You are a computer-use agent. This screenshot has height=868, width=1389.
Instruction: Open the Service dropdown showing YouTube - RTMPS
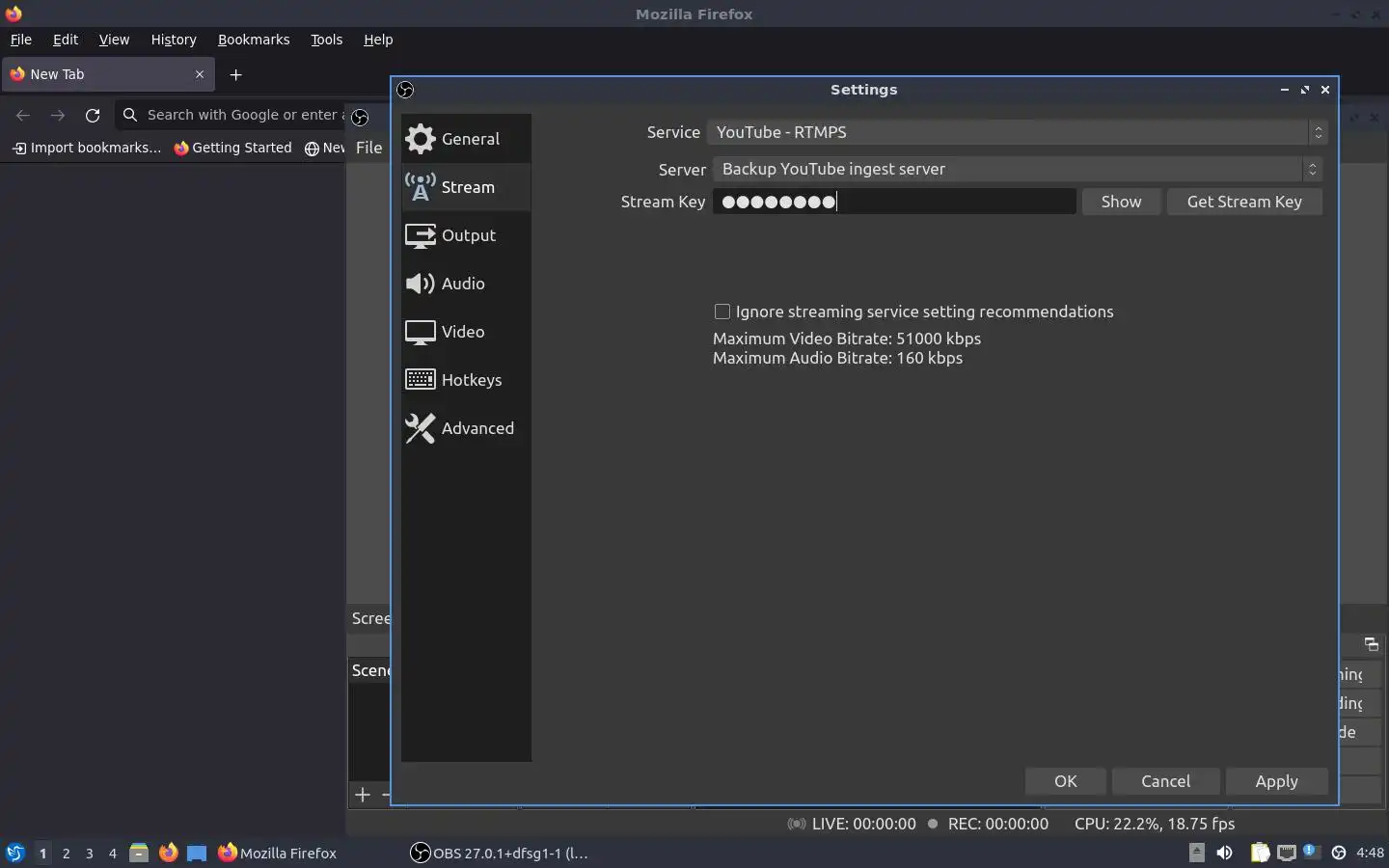[1017, 132]
